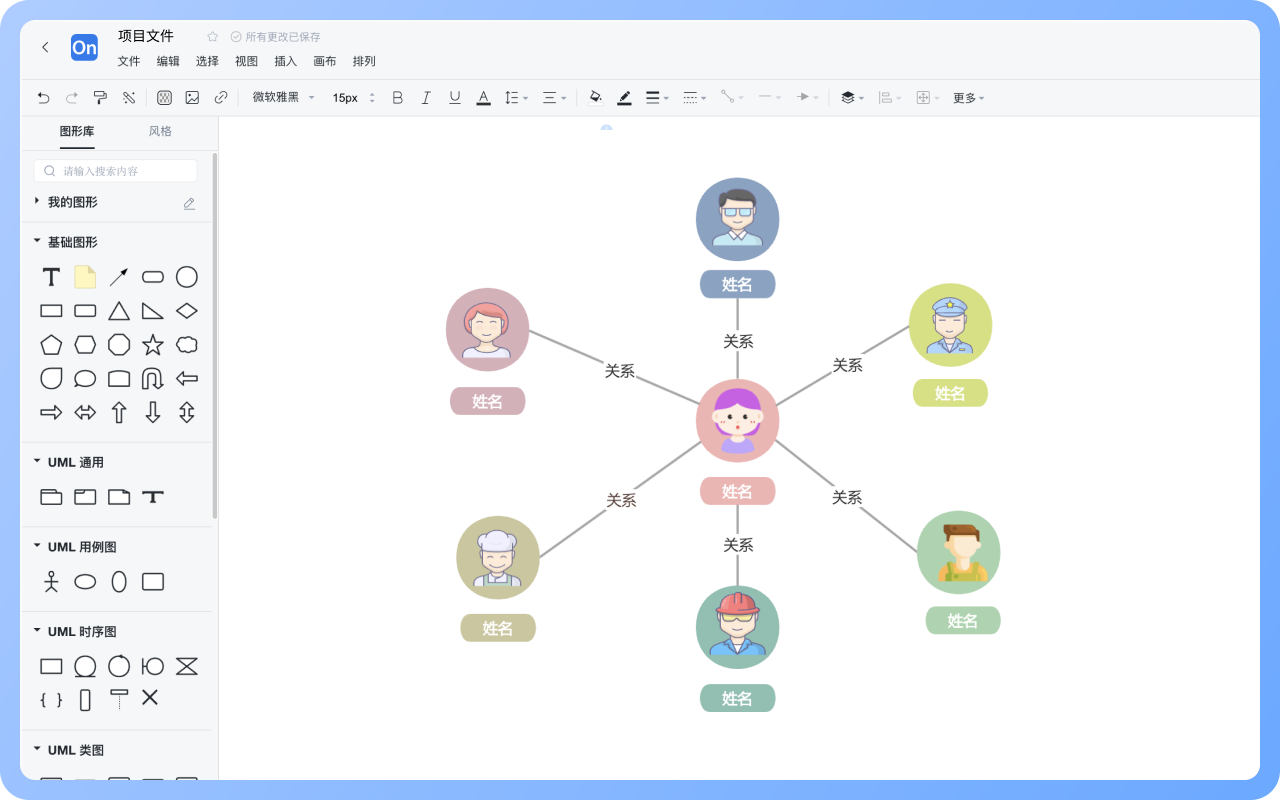Click the back arrow button
This screenshot has width=1280, height=800.
tap(45, 47)
